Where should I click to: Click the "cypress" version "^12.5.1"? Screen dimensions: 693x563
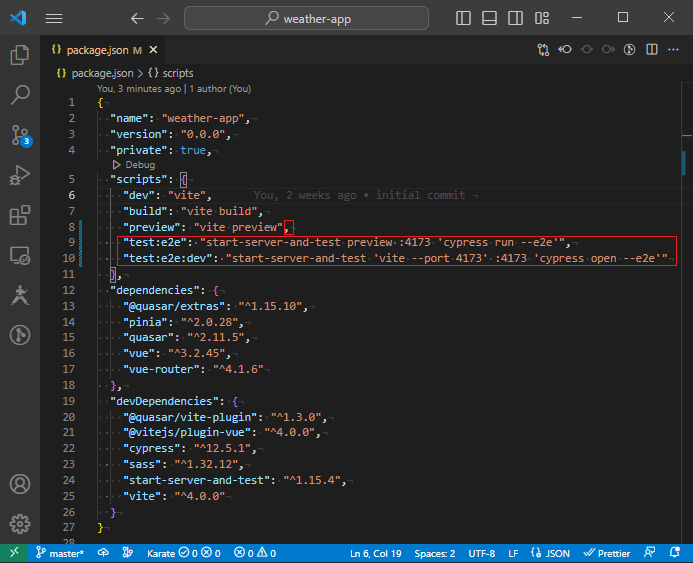click(x=222, y=449)
